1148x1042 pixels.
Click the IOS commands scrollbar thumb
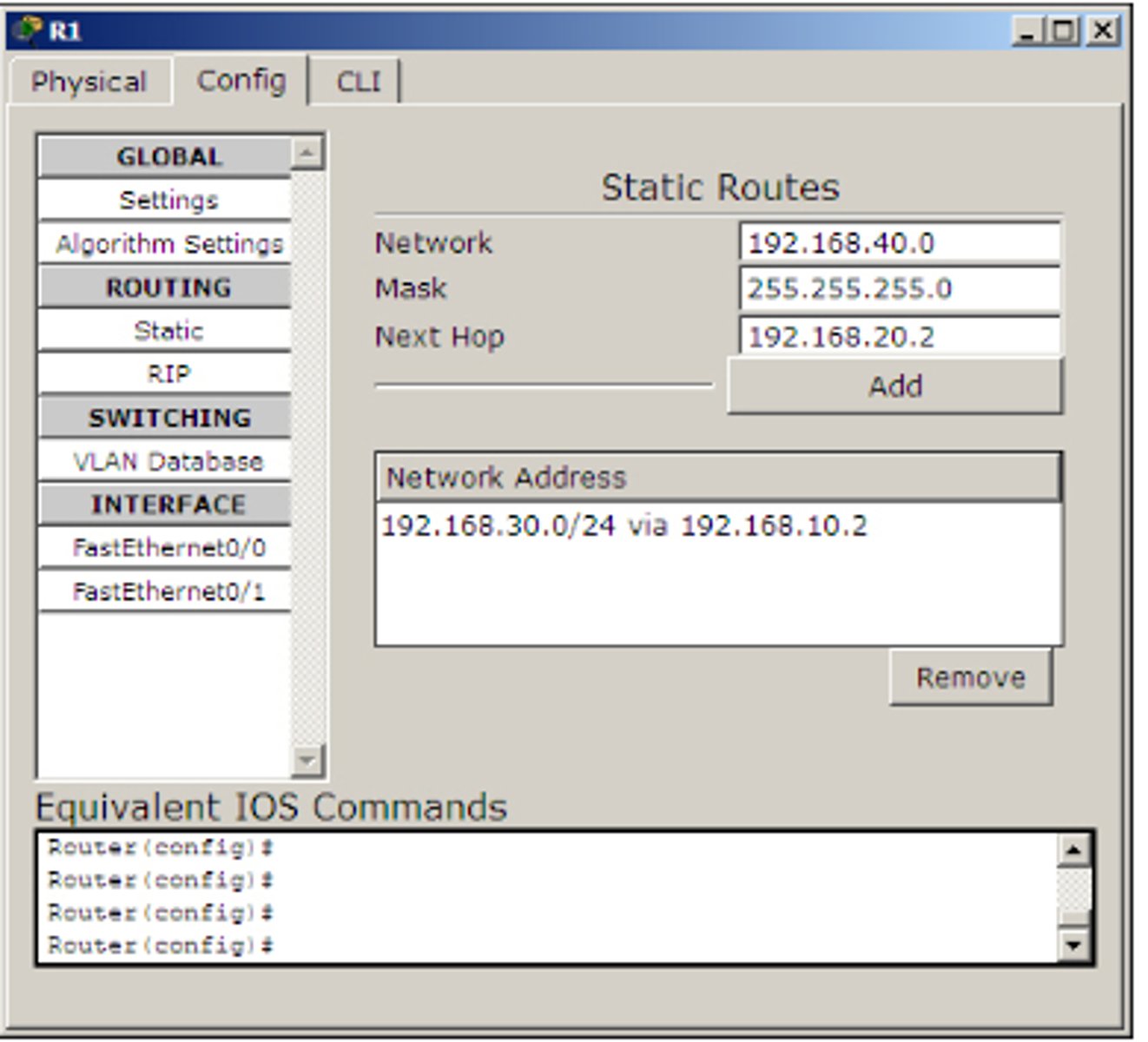pyautogui.click(x=1073, y=920)
